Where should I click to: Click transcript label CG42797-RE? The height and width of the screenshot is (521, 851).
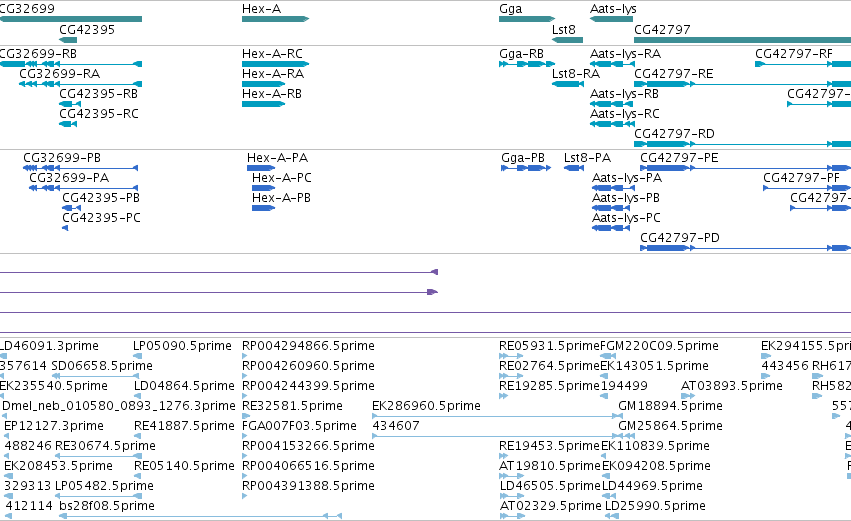(674, 74)
